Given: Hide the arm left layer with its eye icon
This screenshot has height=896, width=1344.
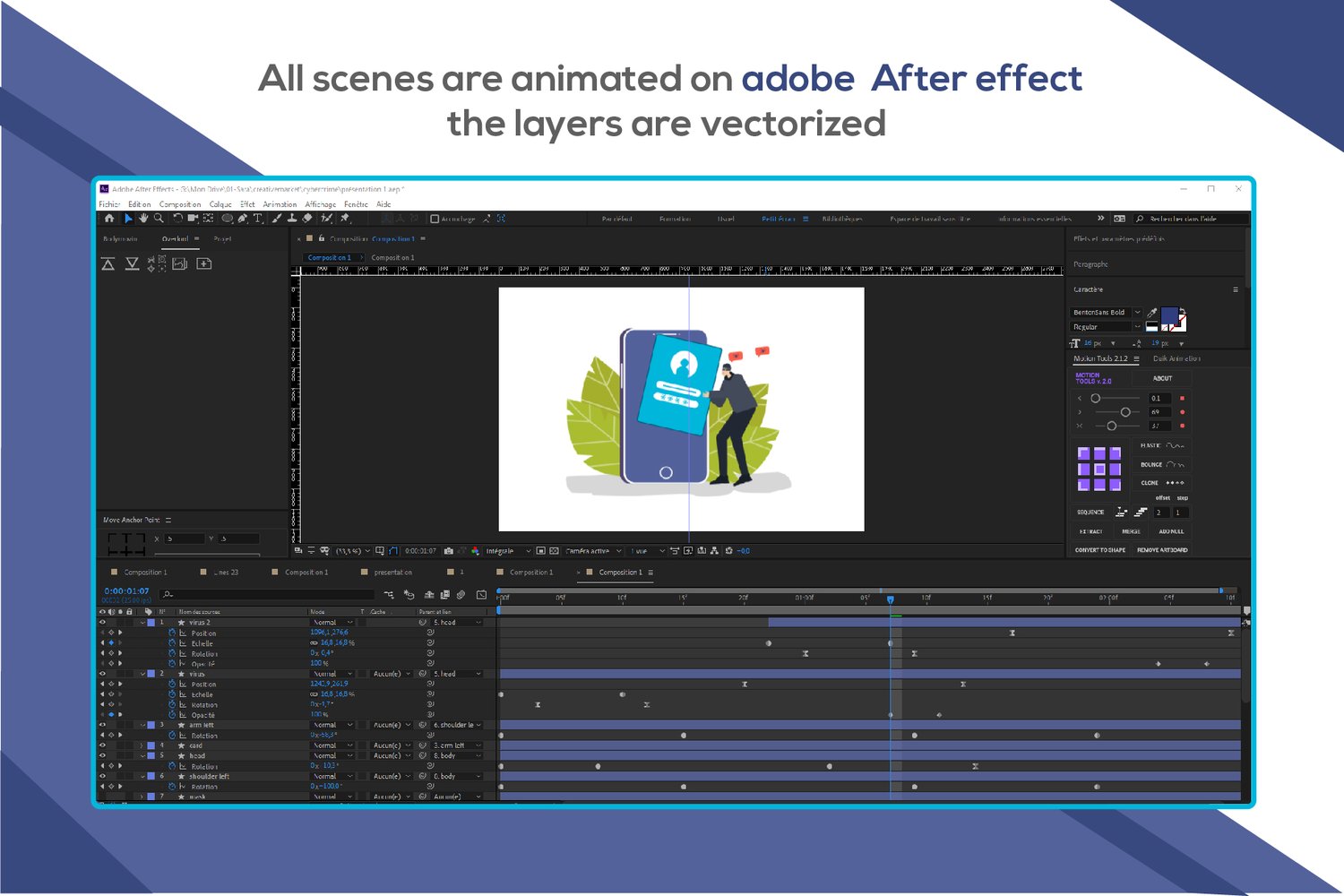Looking at the screenshot, I should tap(102, 725).
